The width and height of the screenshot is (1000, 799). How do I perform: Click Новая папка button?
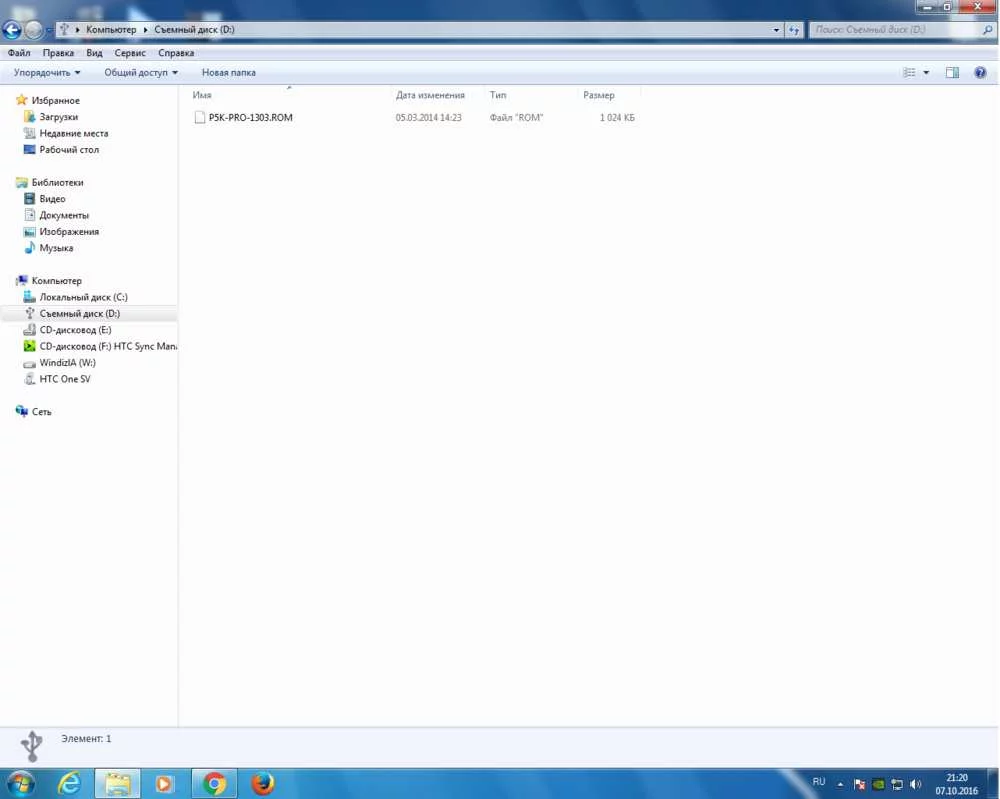(x=228, y=73)
